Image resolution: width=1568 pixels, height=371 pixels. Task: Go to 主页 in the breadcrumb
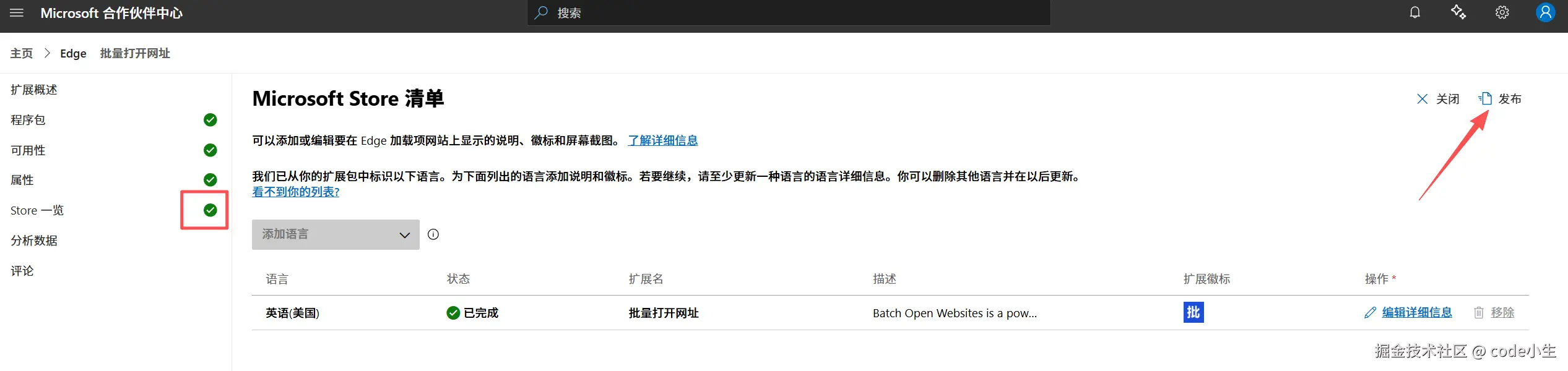coord(22,53)
